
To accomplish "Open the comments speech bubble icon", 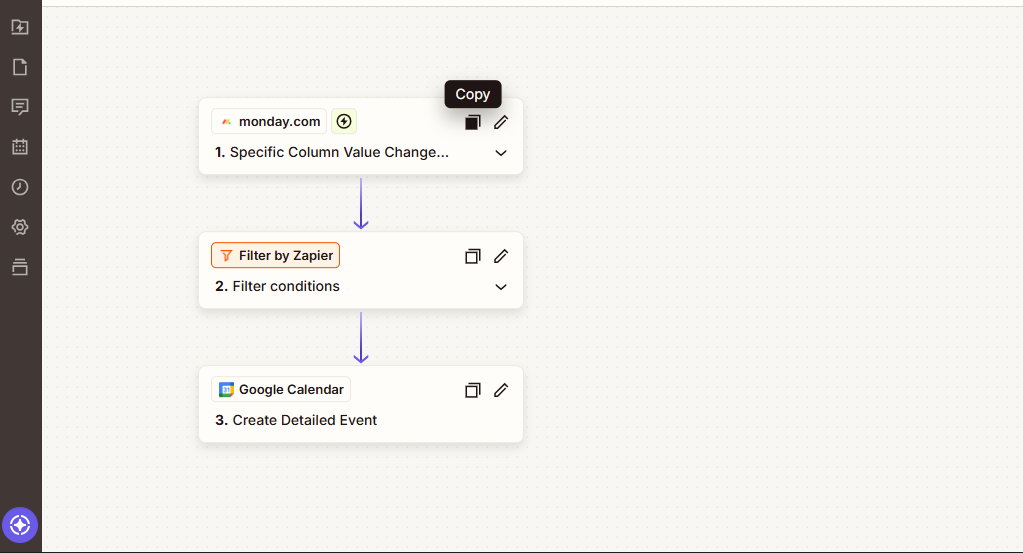I will [x=19, y=107].
